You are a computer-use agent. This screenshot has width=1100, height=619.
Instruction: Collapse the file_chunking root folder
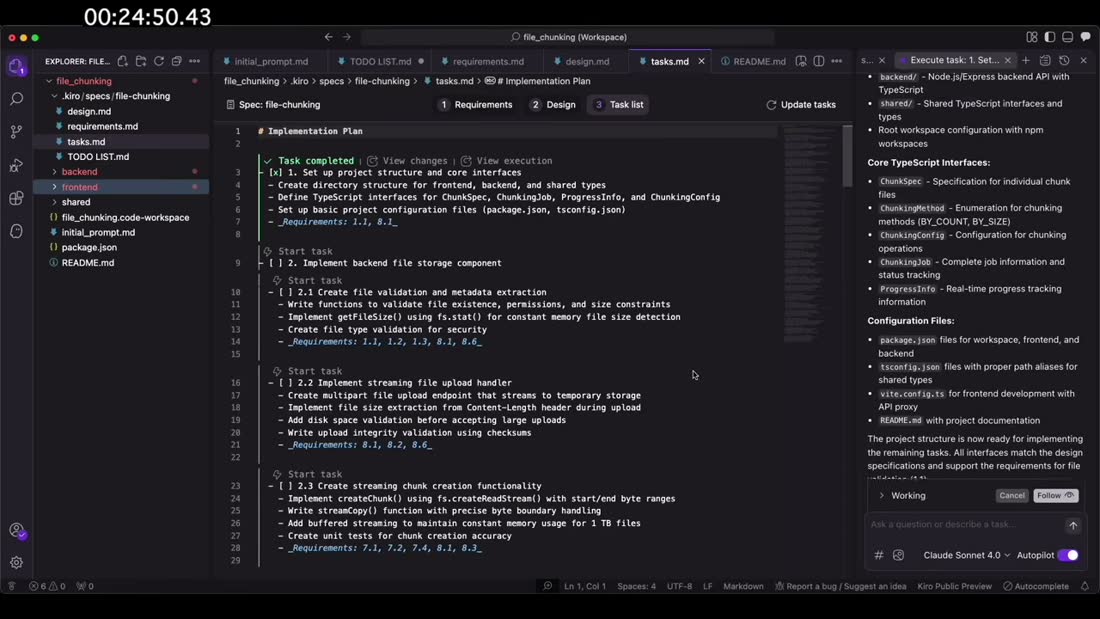pyautogui.click(x=49, y=81)
